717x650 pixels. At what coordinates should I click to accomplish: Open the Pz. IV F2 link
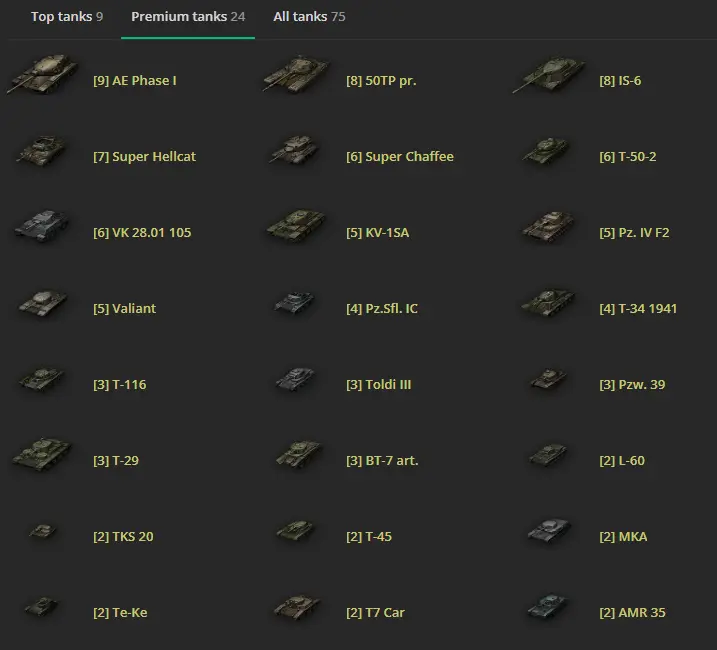pos(634,233)
